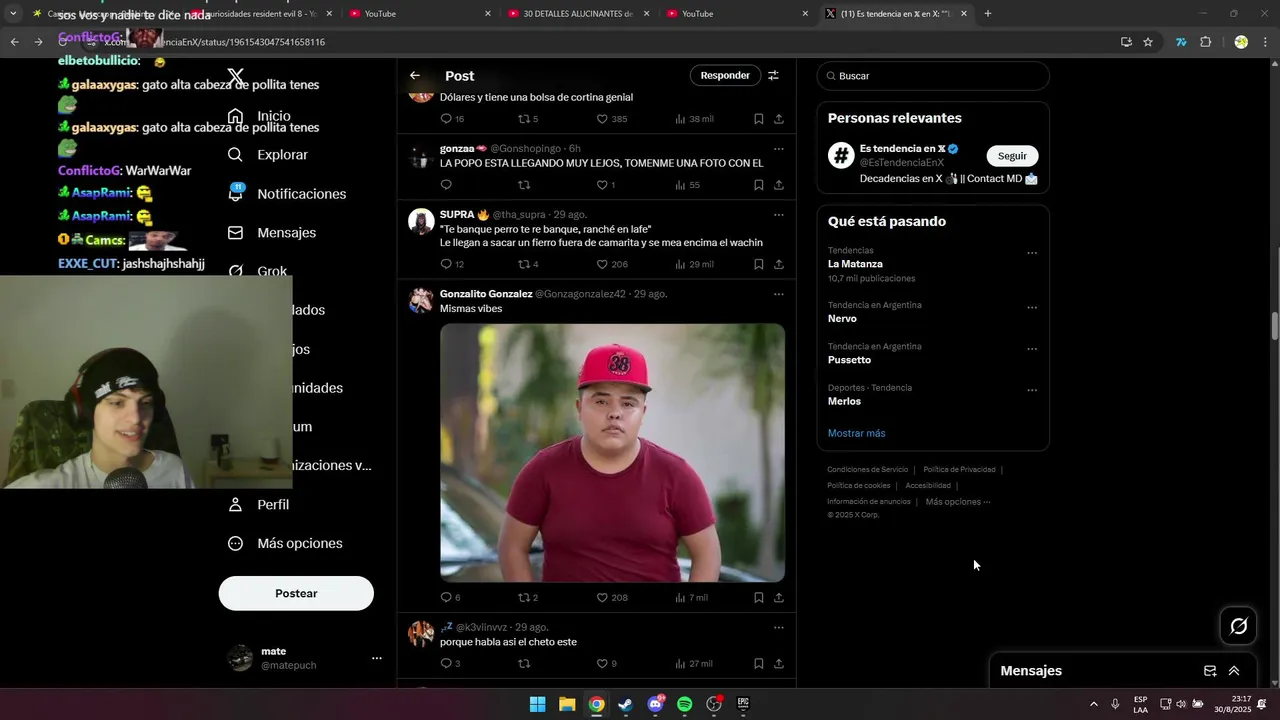
Task: Bookmark SUPRA's reply
Action: coord(759,265)
